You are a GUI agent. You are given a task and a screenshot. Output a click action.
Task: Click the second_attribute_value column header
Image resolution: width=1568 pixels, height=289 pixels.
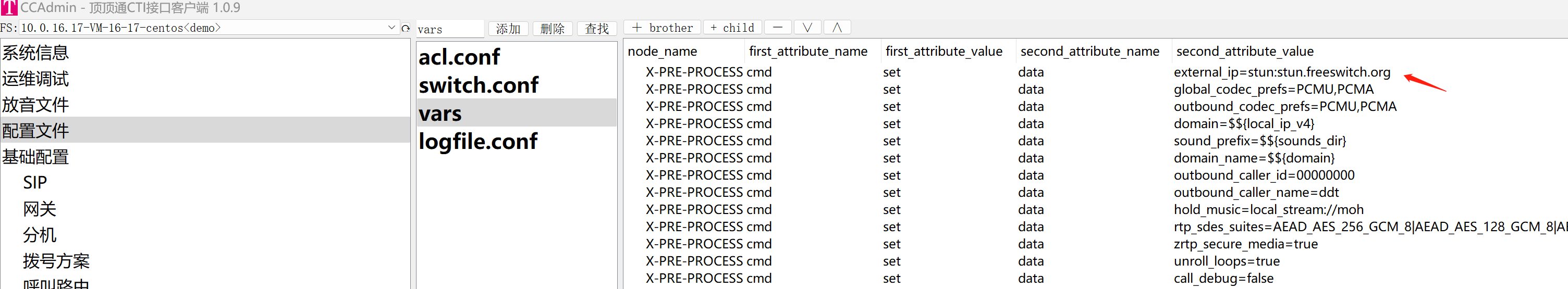pyautogui.click(x=1245, y=51)
